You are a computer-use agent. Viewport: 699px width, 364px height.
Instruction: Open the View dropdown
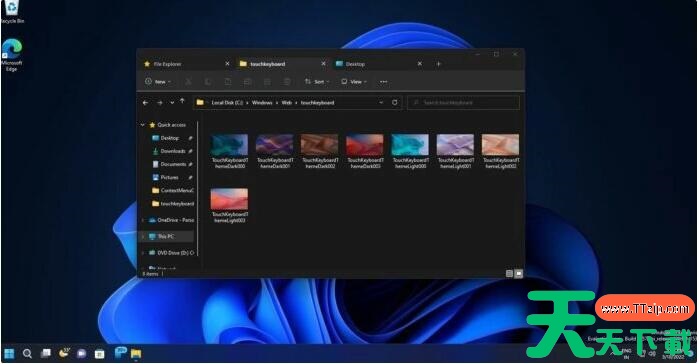click(354, 82)
